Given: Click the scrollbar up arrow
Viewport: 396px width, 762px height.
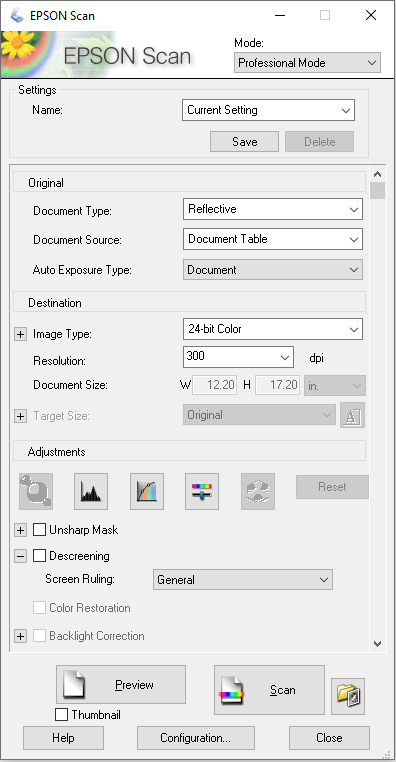Looking at the screenshot, I should (378, 174).
